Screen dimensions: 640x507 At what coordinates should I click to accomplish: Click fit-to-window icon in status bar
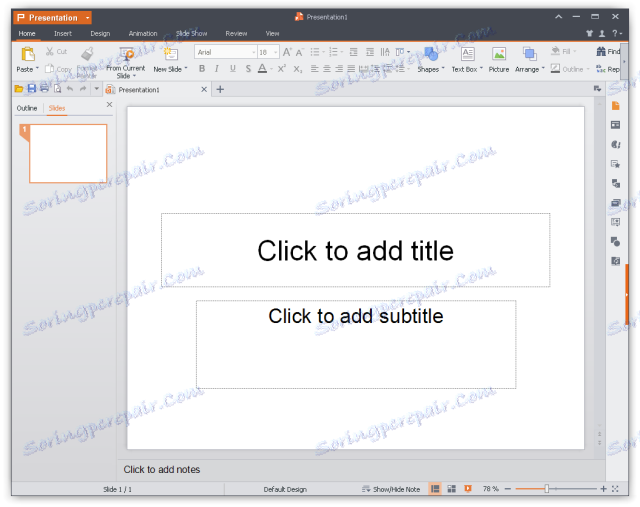coord(615,489)
